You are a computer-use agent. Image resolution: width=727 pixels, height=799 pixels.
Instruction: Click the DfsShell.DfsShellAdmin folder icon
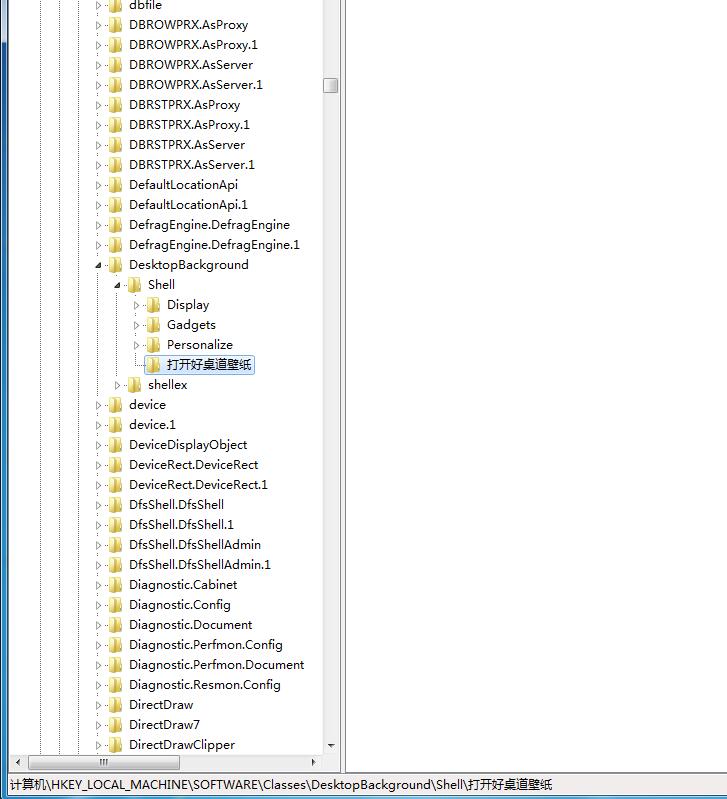click(116, 545)
